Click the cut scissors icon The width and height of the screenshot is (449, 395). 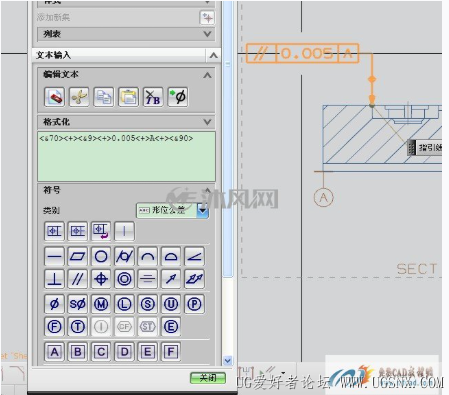(x=79, y=97)
